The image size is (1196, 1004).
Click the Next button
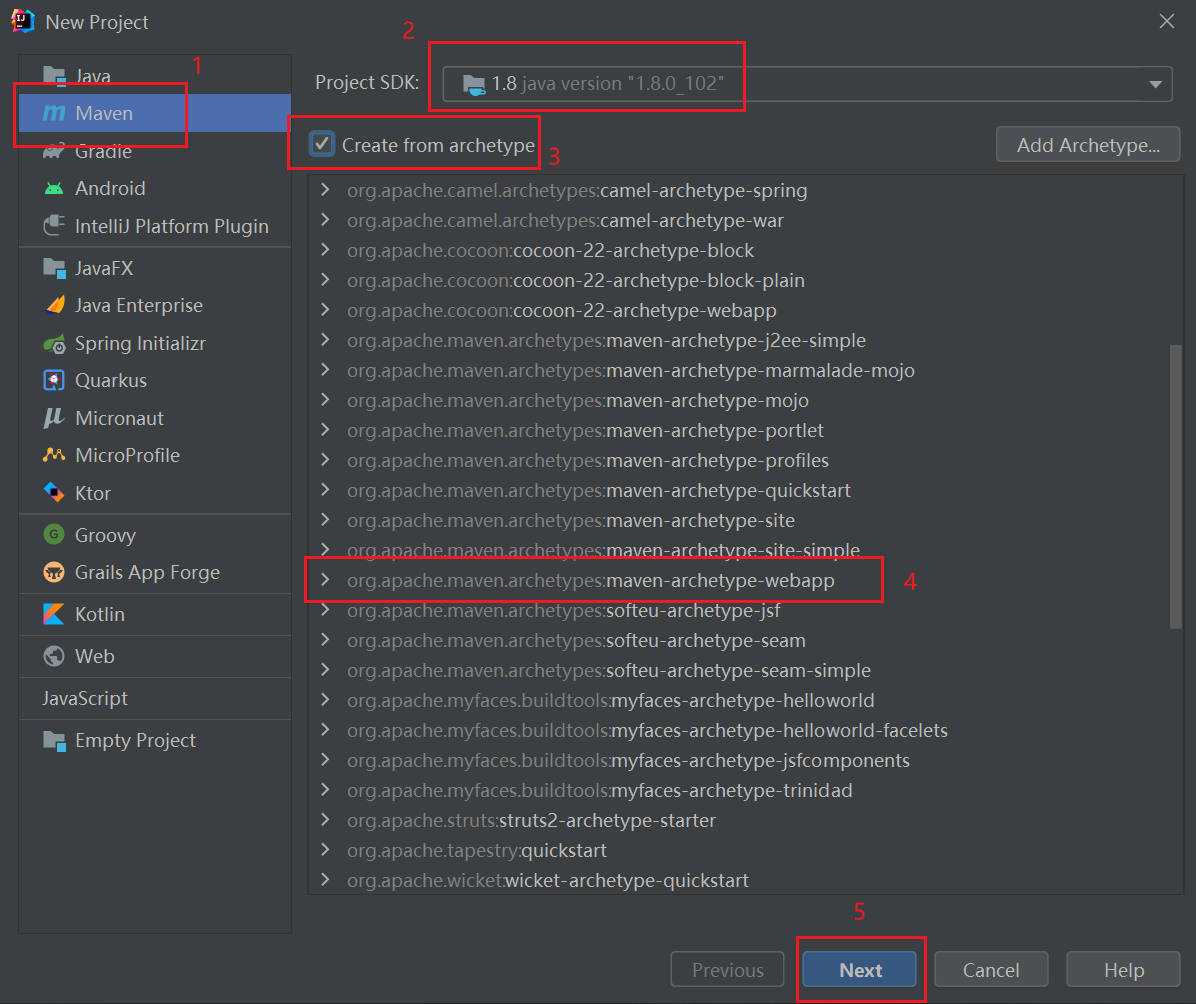860,970
